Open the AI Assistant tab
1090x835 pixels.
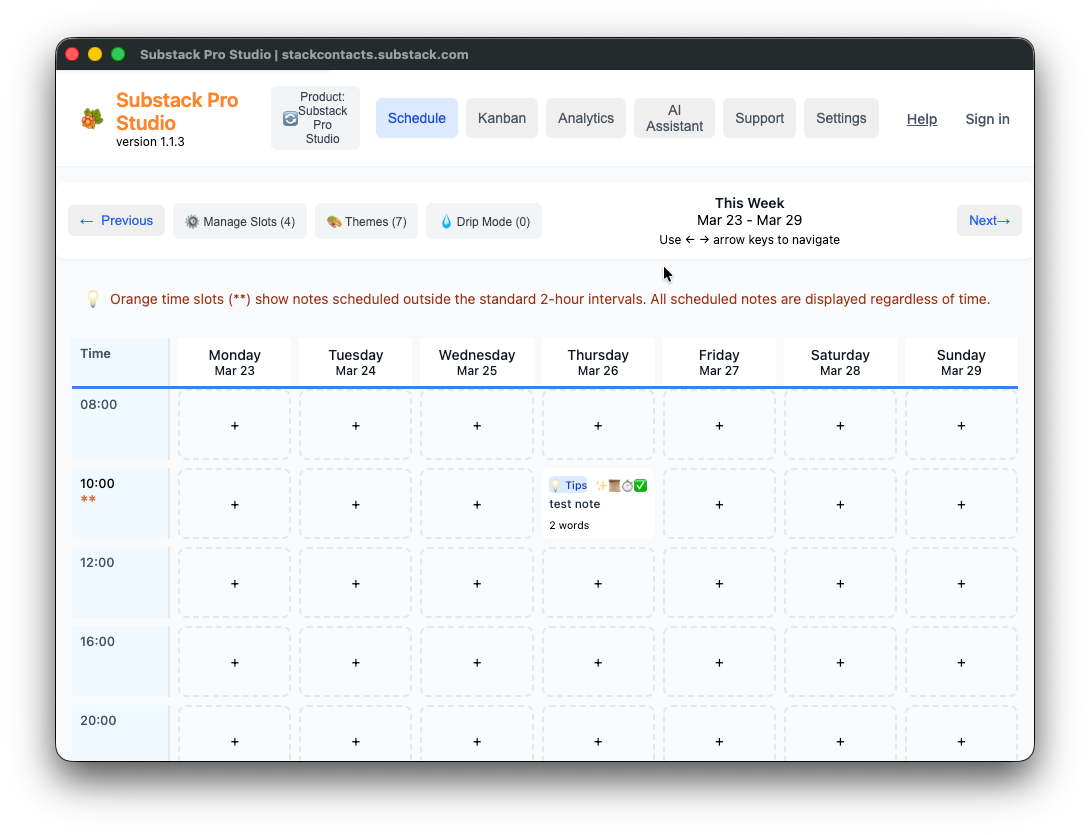click(674, 118)
